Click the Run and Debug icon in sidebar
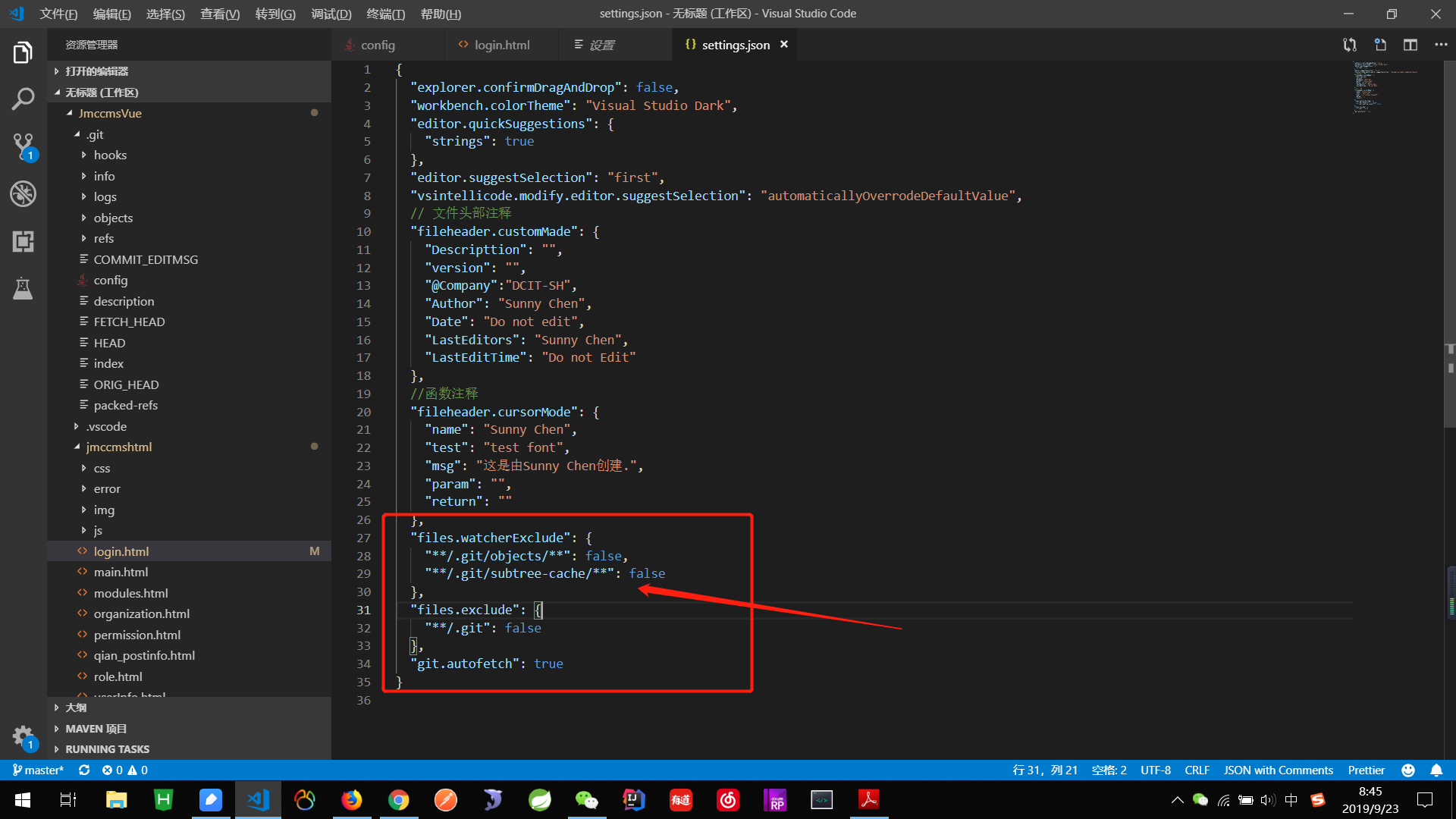The height and width of the screenshot is (819, 1456). pyautogui.click(x=22, y=194)
